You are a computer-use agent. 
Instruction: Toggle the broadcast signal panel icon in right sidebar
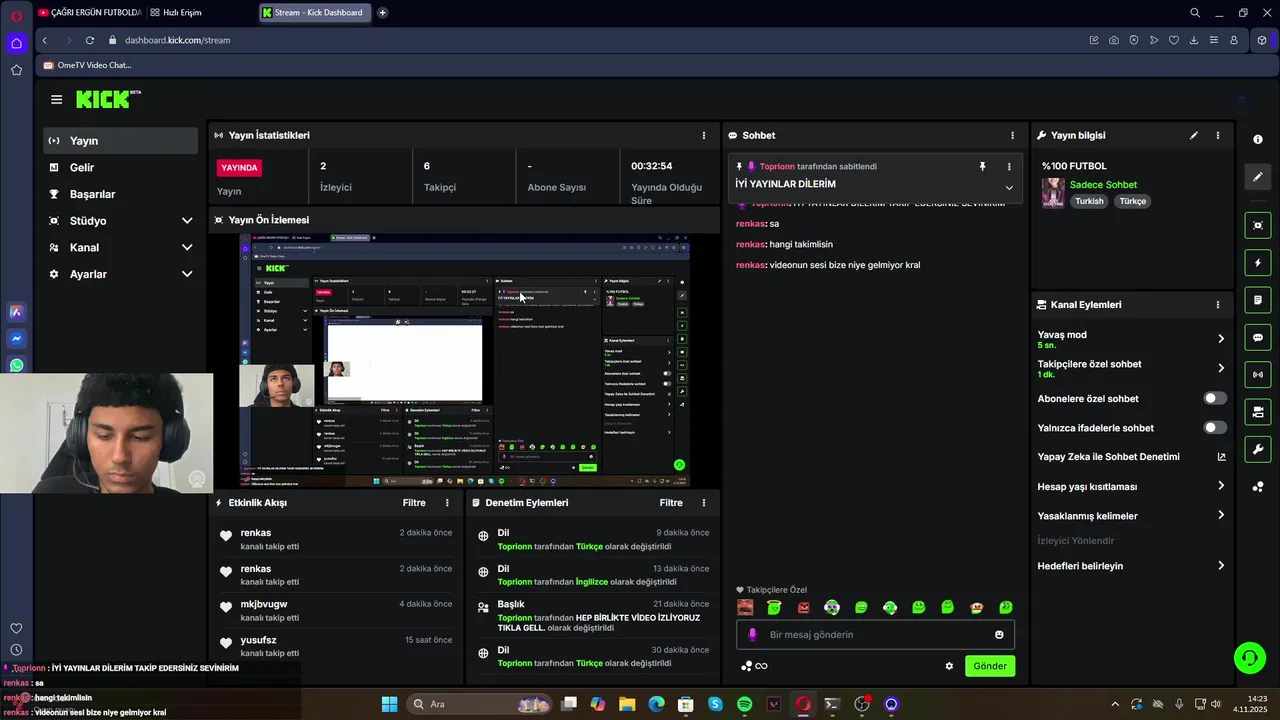pyautogui.click(x=1258, y=375)
